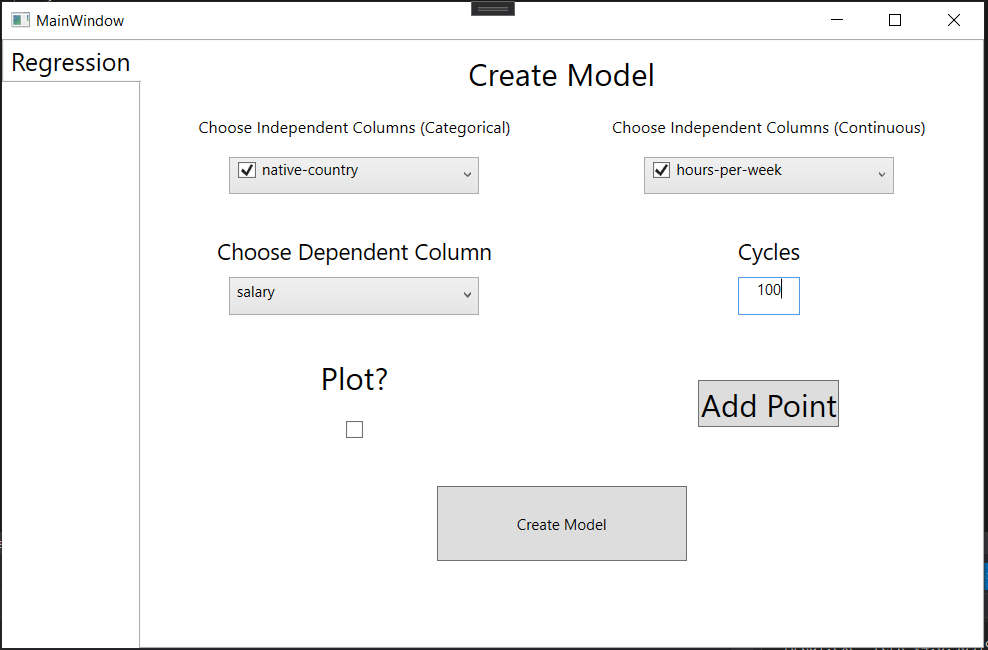This screenshot has width=988, height=650.
Task: Click the Cycles label text
Action: (768, 253)
